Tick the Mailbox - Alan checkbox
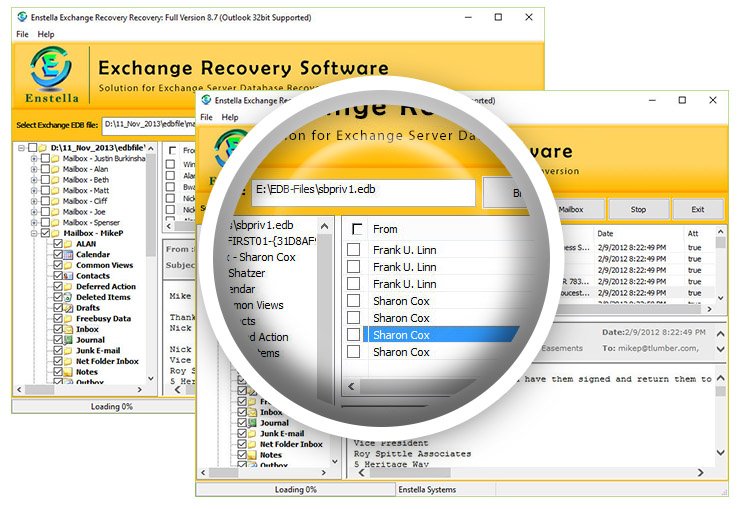Viewport: 739px width, 509px height. [45, 169]
